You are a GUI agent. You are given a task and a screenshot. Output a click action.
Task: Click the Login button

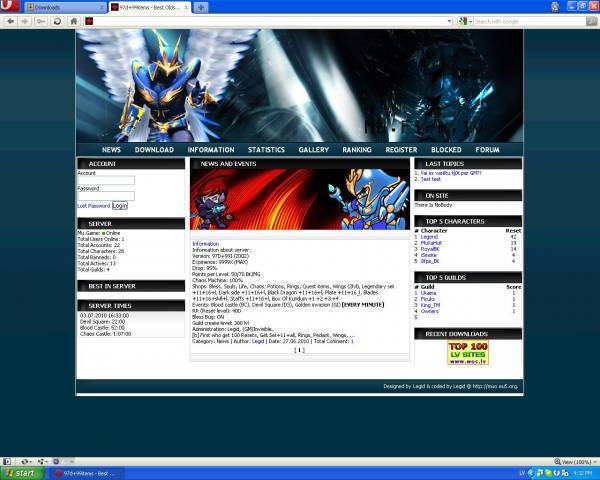click(x=120, y=206)
